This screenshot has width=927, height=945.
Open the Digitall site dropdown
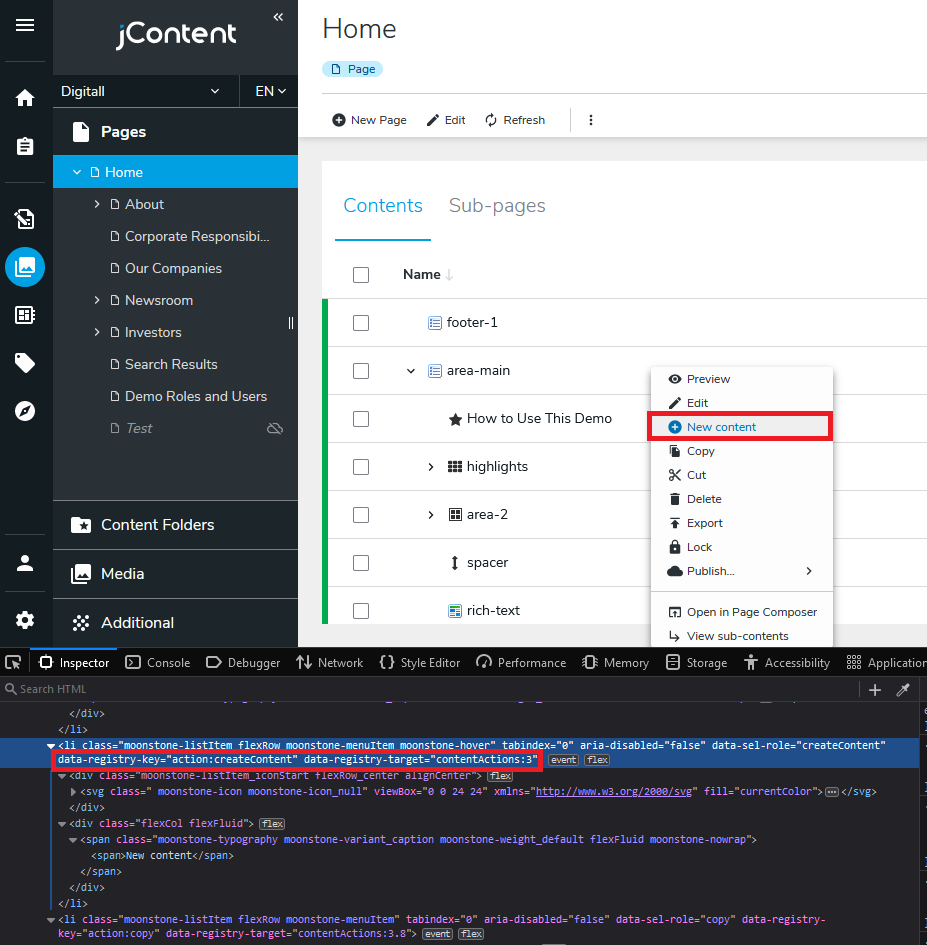(x=140, y=91)
